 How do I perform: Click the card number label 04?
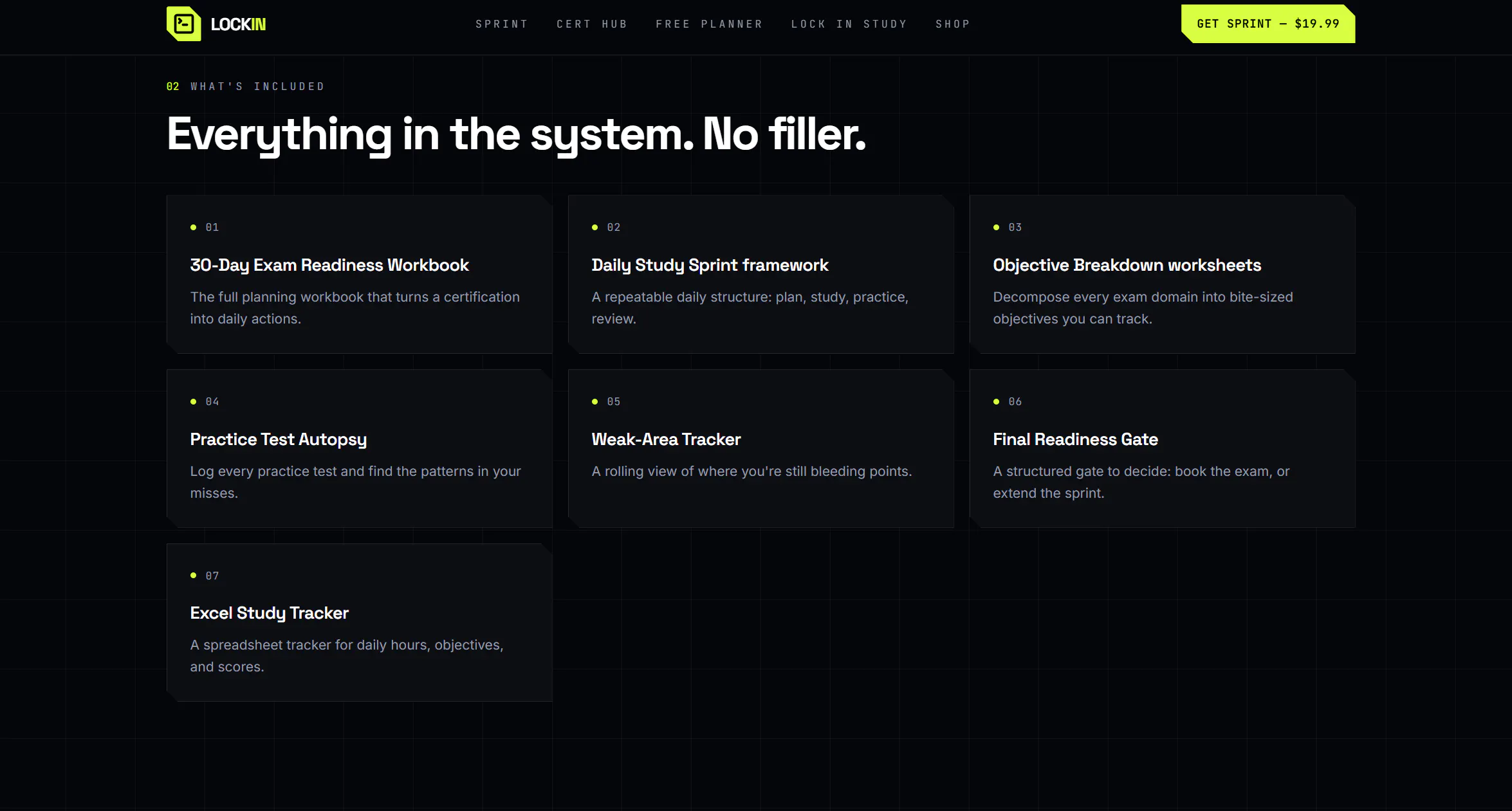[x=212, y=401]
